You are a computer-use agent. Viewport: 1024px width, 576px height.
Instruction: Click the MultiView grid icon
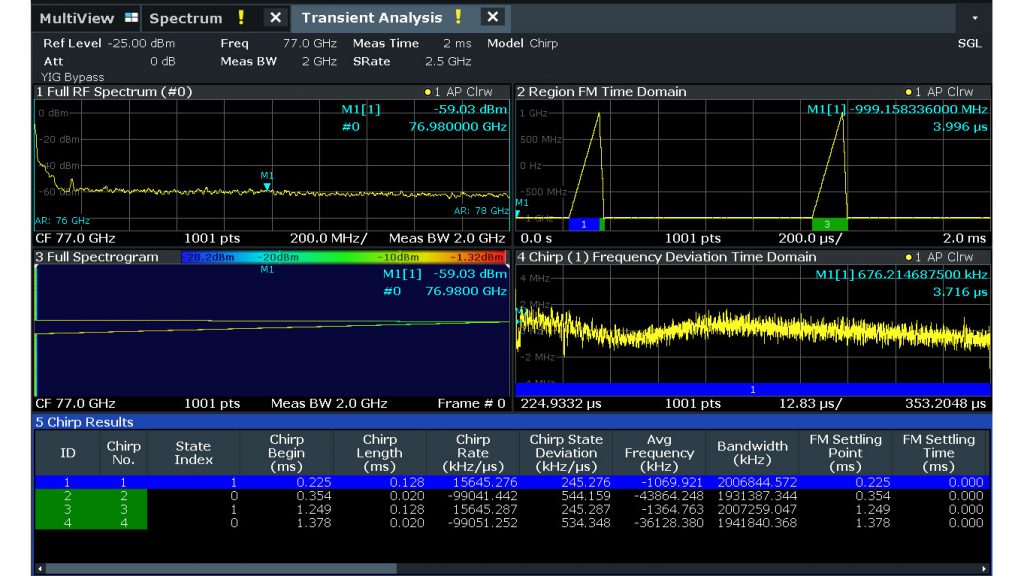[x=133, y=18]
